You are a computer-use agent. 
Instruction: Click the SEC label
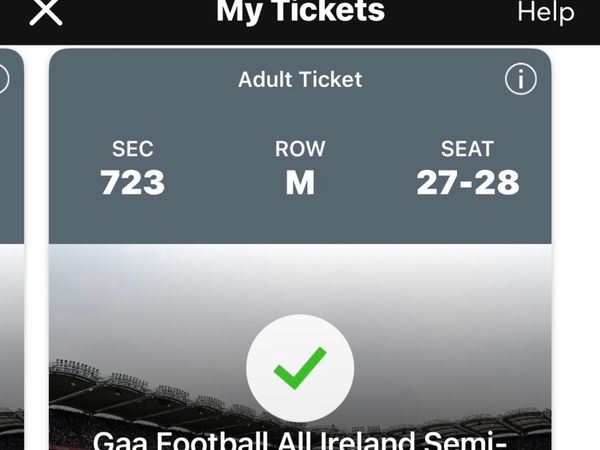click(132, 148)
